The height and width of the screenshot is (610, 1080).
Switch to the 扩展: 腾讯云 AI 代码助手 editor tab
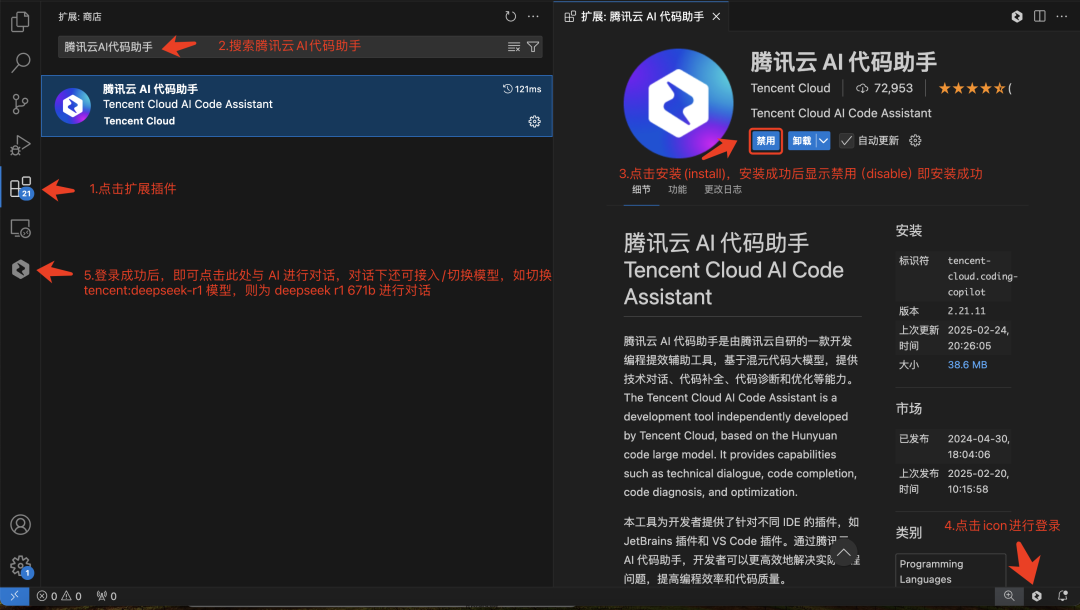(x=642, y=17)
